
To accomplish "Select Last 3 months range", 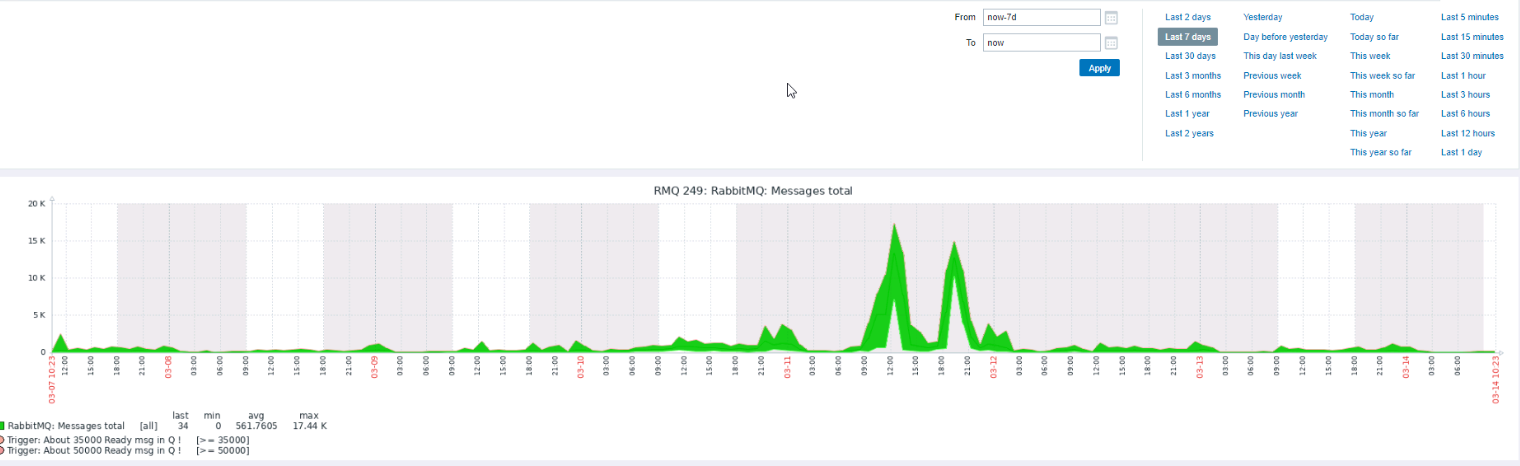I will pos(1193,76).
